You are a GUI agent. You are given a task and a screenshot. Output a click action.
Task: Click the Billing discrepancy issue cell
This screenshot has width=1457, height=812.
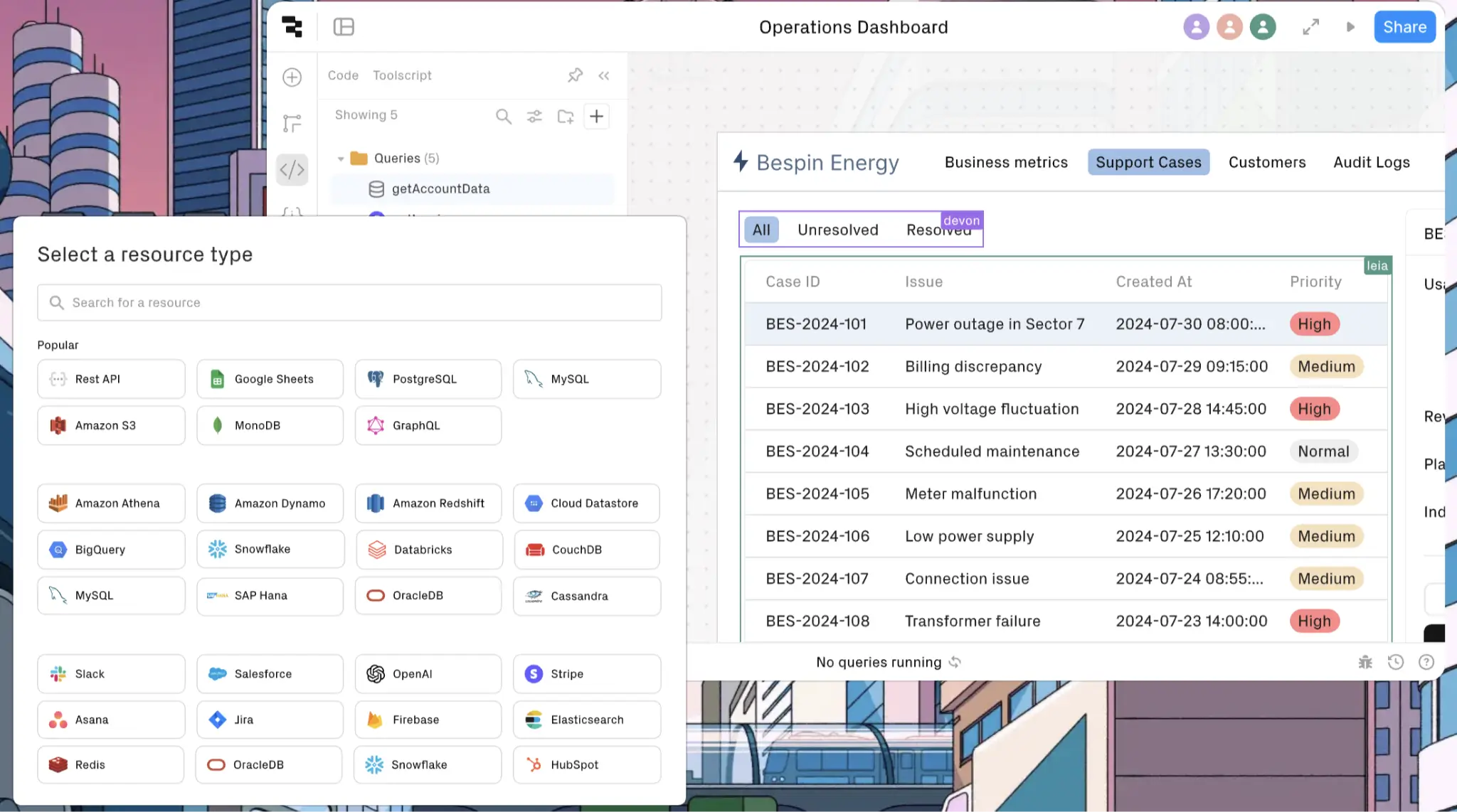[x=973, y=366]
